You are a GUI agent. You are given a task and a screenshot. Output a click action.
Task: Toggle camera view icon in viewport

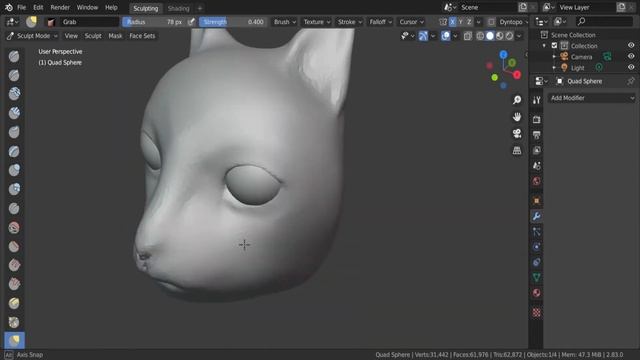(517, 134)
